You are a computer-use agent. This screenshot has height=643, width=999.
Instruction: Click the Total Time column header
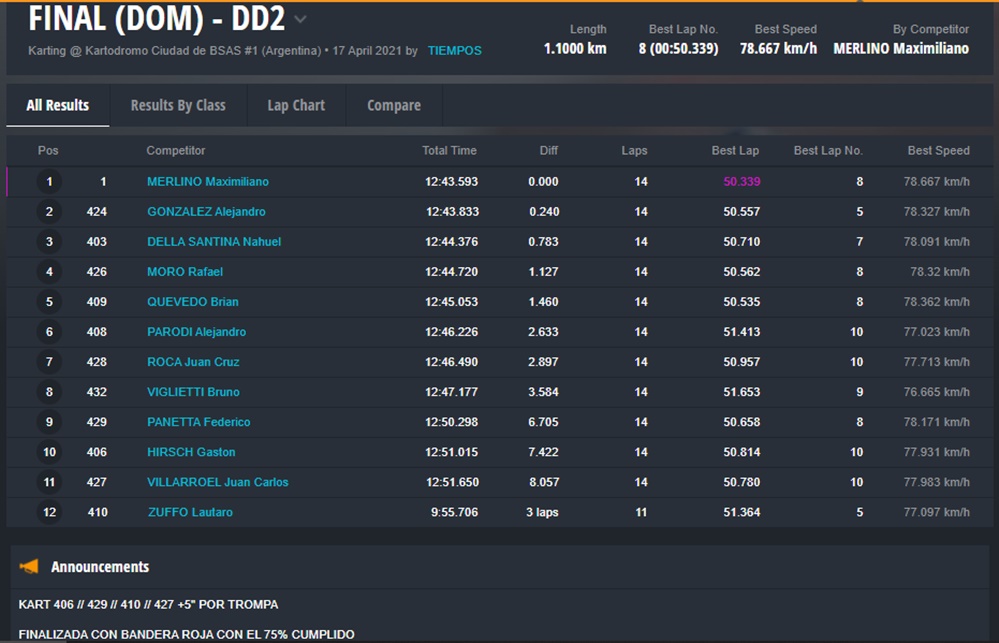click(x=449, y=151)
